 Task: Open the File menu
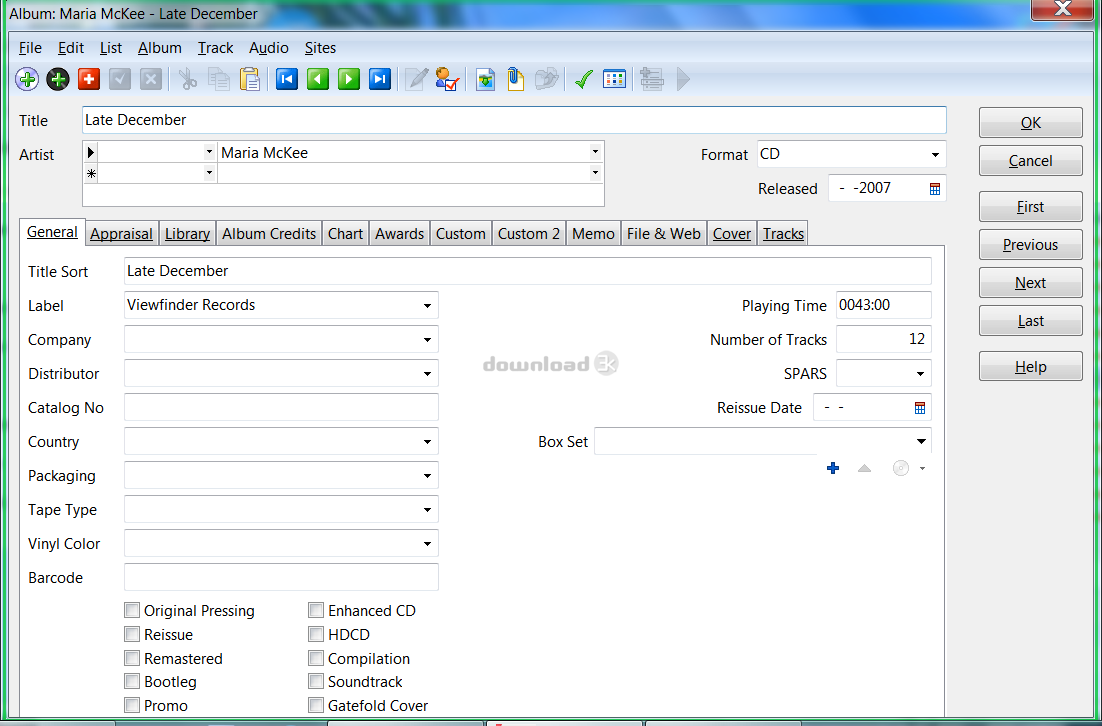pos(30,48)
